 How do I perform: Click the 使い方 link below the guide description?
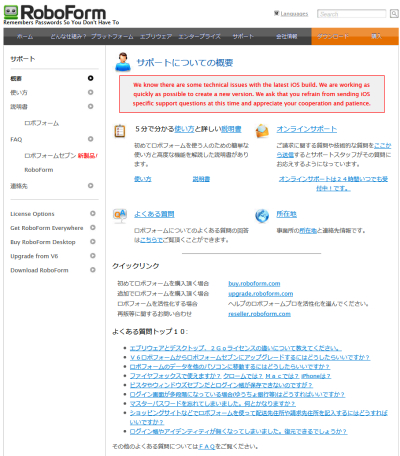click(x=143, y=179)
